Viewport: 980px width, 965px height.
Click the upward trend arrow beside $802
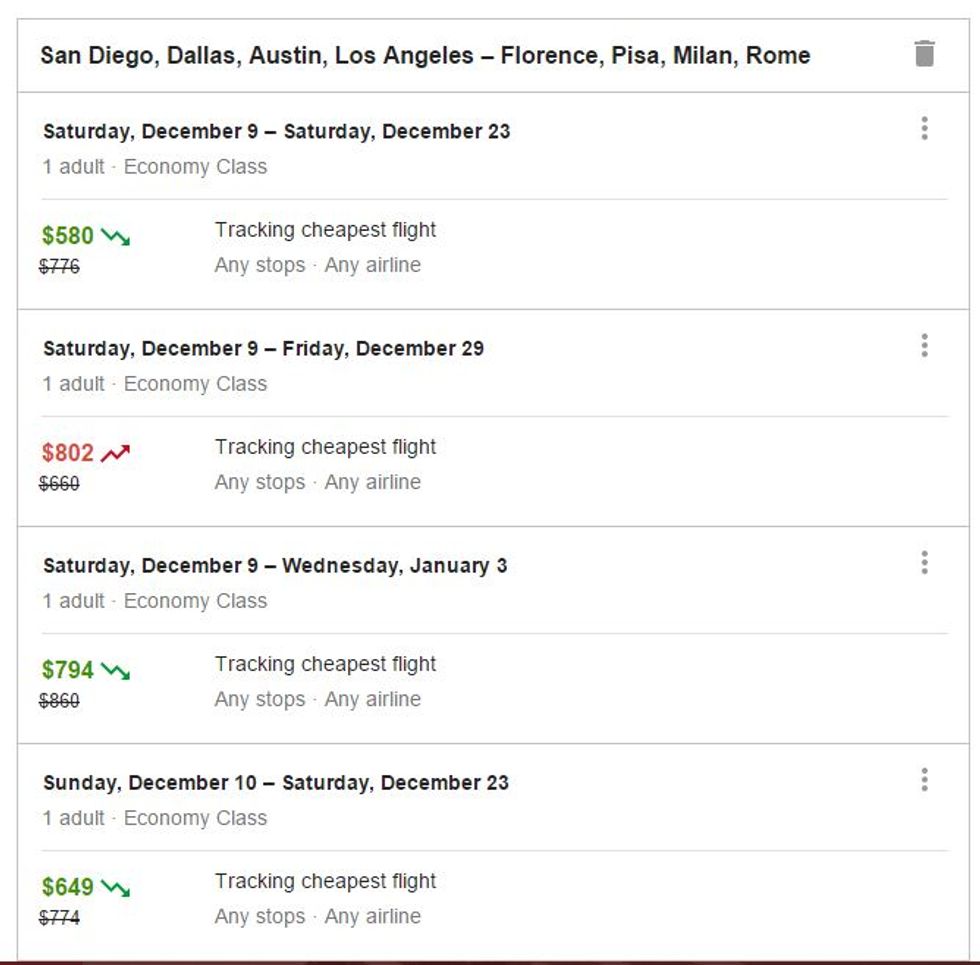coord(115,454)
